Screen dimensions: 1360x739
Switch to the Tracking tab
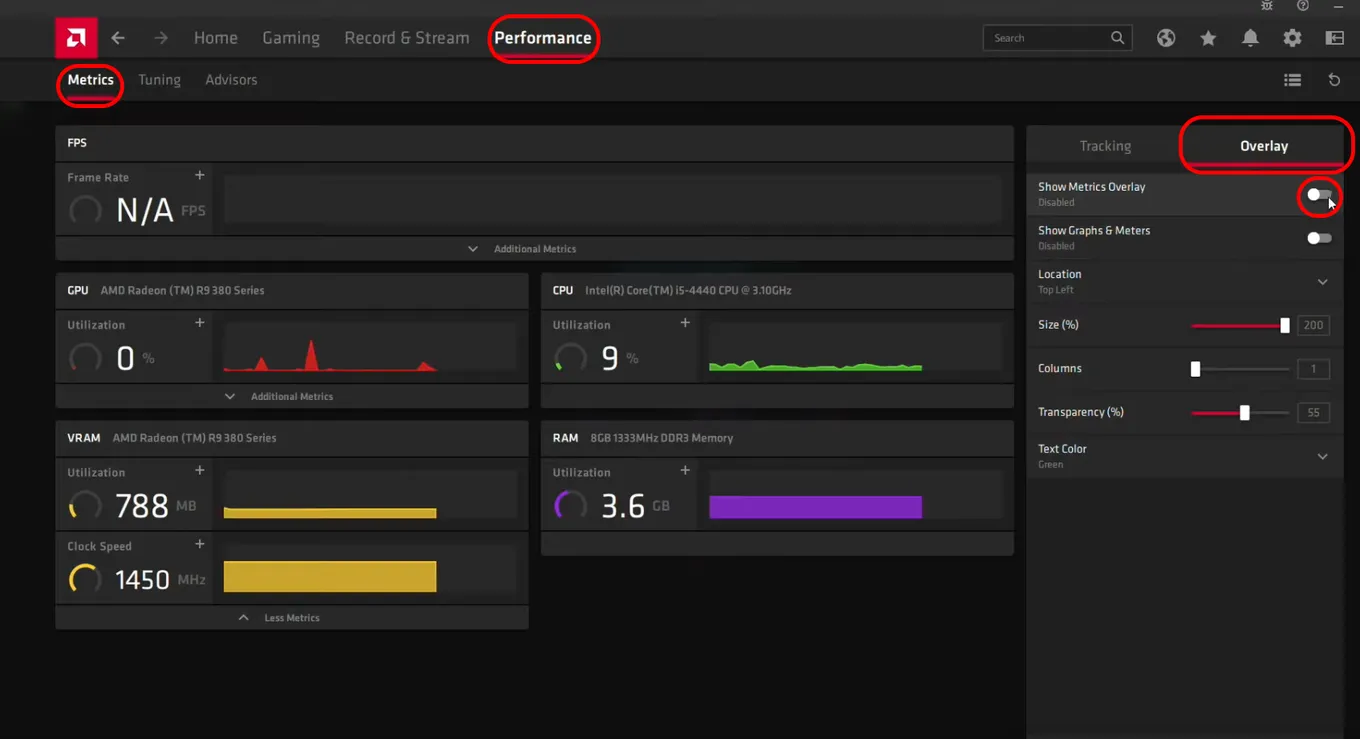pos(1105,146)
